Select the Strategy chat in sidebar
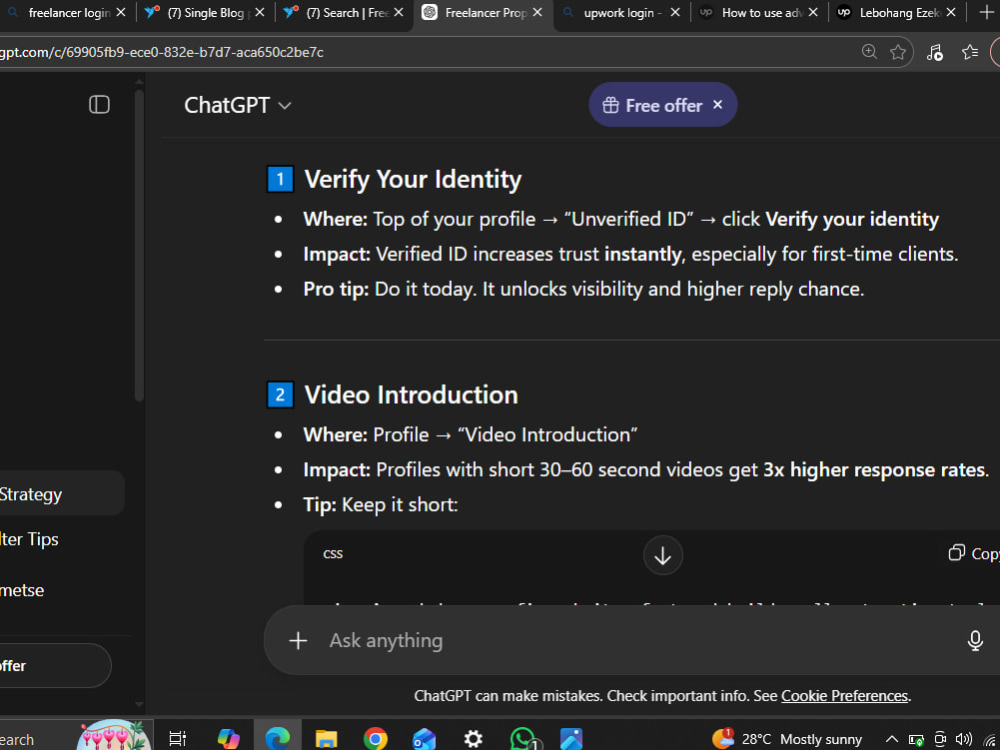The width and height of the screenshot is (1000, 750). (62, 494)
